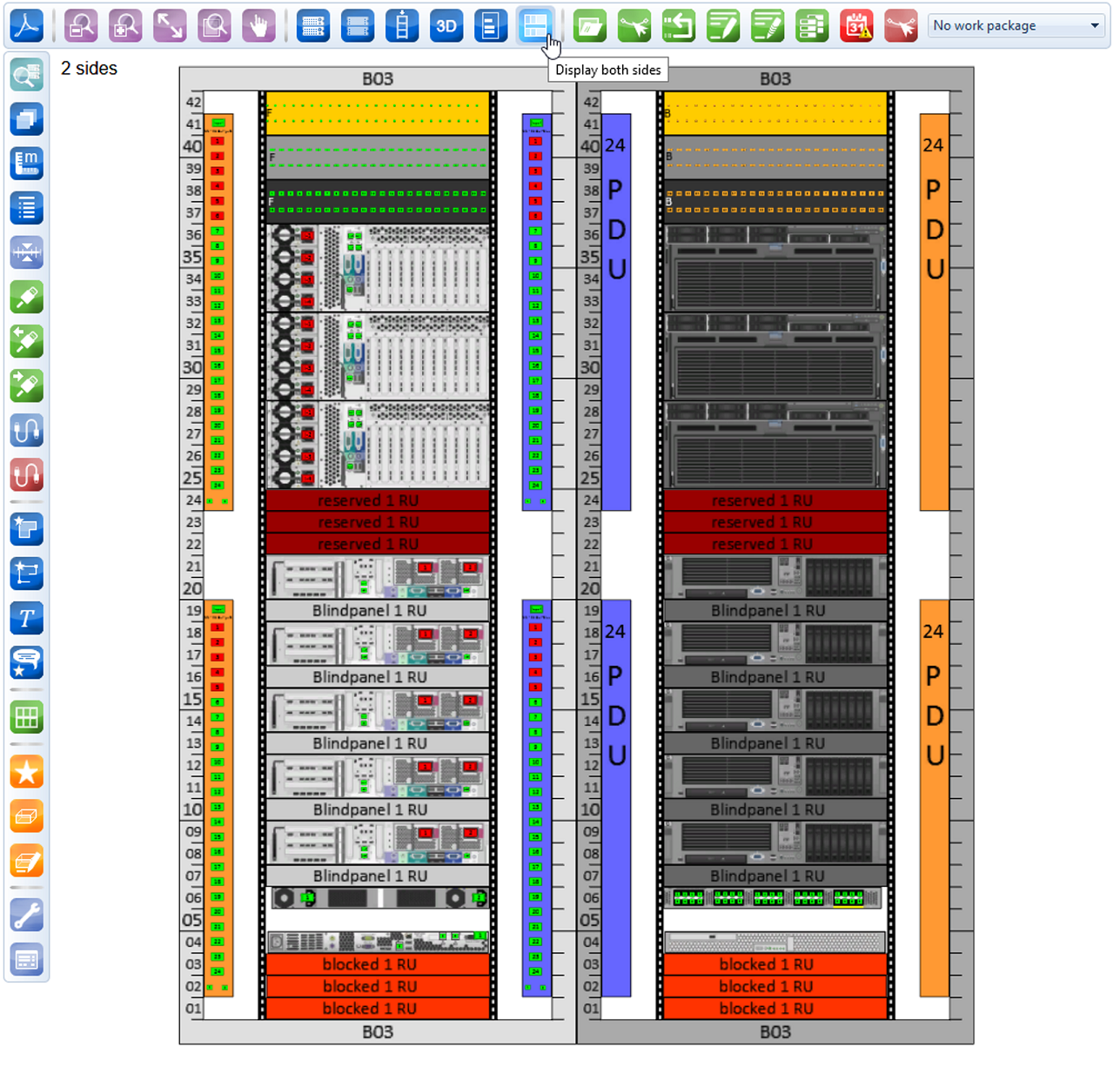Open the wrench settings tool
Screen dimensions: 1120x1067
coord(27,916)
